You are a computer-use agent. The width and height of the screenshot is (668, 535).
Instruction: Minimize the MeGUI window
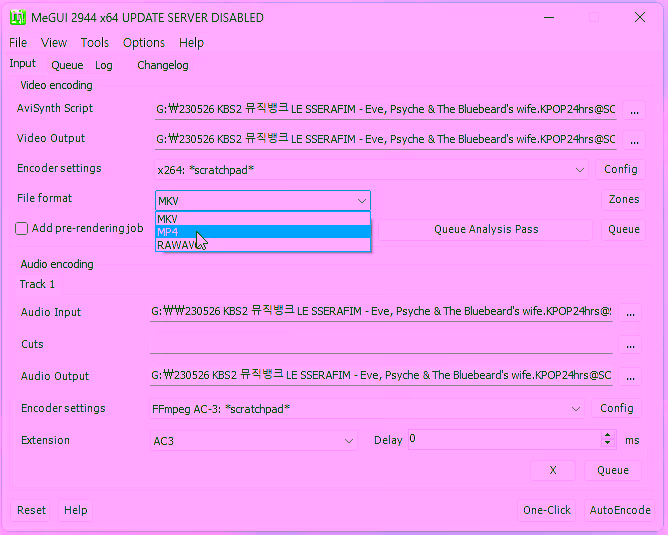[x=549, y=17]
